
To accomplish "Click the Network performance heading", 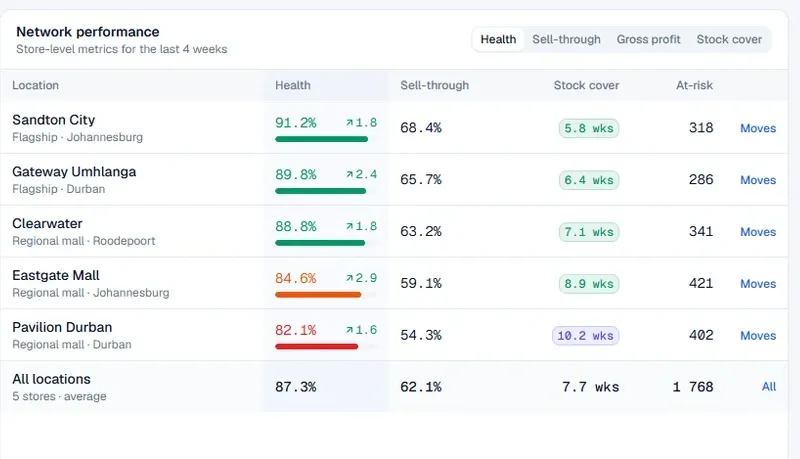I will pos(88,32).
